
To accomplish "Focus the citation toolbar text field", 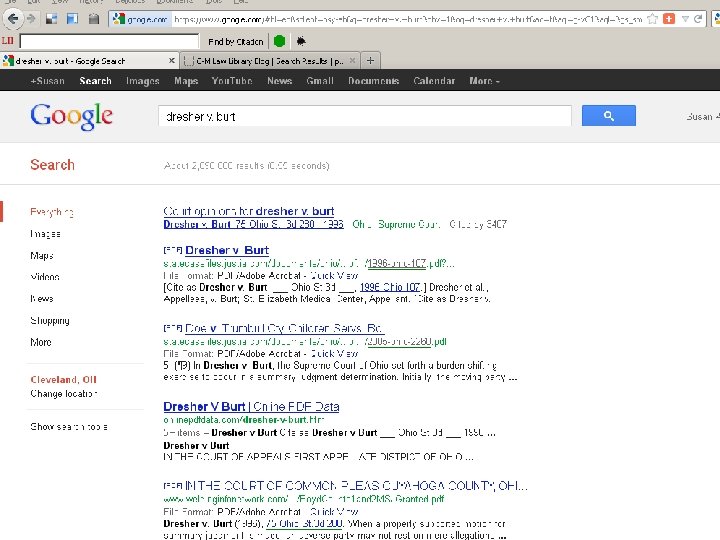I will pos(109,41).
